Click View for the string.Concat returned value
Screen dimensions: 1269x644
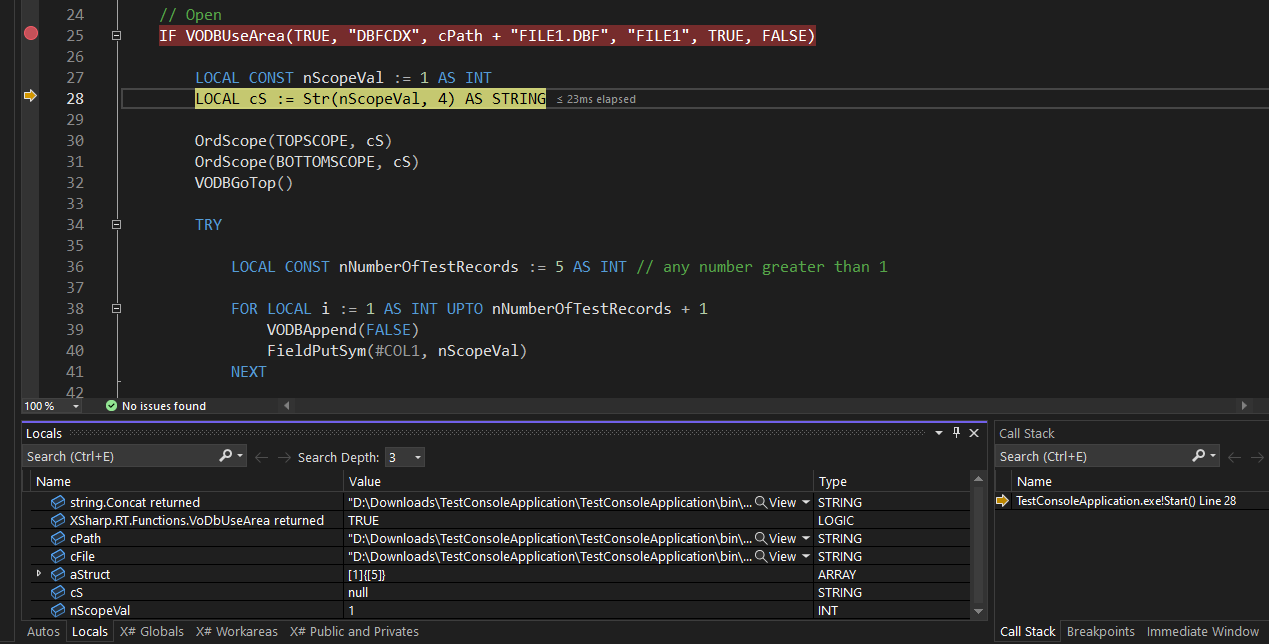[781, 502]
